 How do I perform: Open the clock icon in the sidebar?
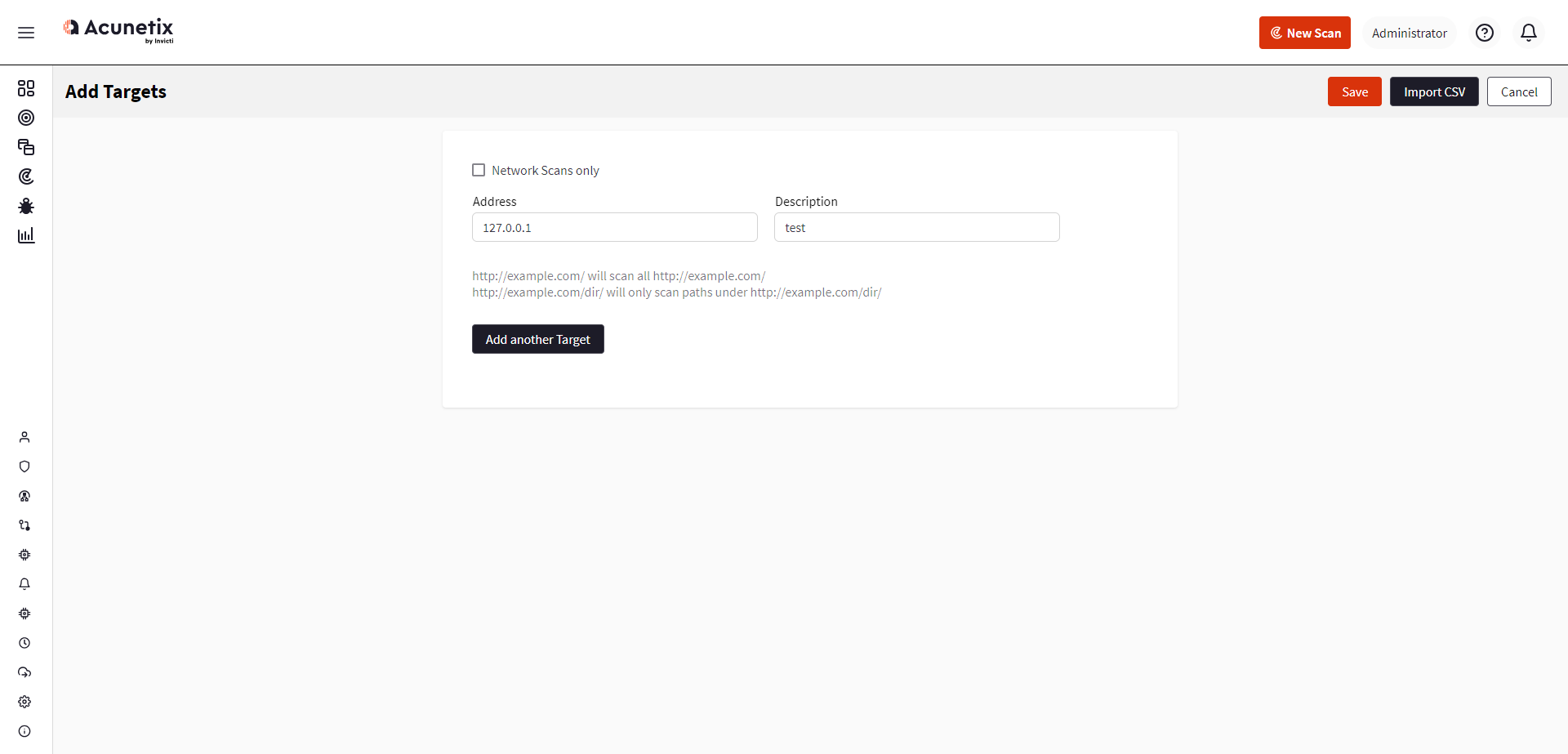[x=24, y=643]
